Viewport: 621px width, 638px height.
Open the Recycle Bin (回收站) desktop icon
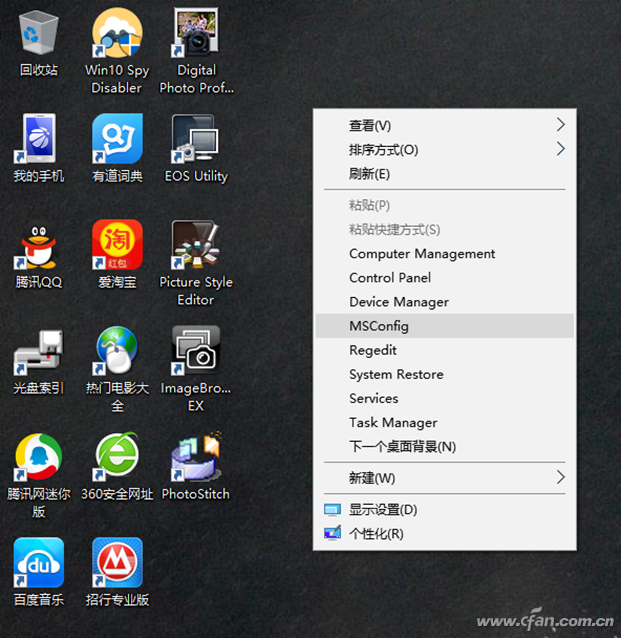click(39, 33)
